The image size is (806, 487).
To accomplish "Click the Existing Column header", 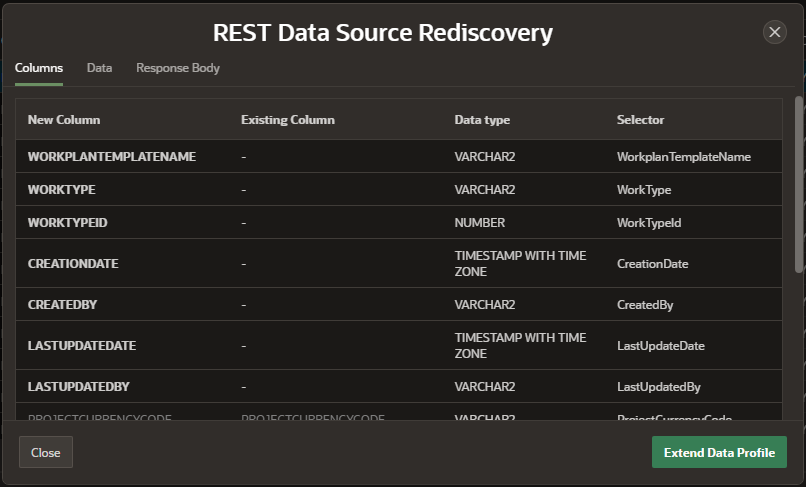I will 288,119.
